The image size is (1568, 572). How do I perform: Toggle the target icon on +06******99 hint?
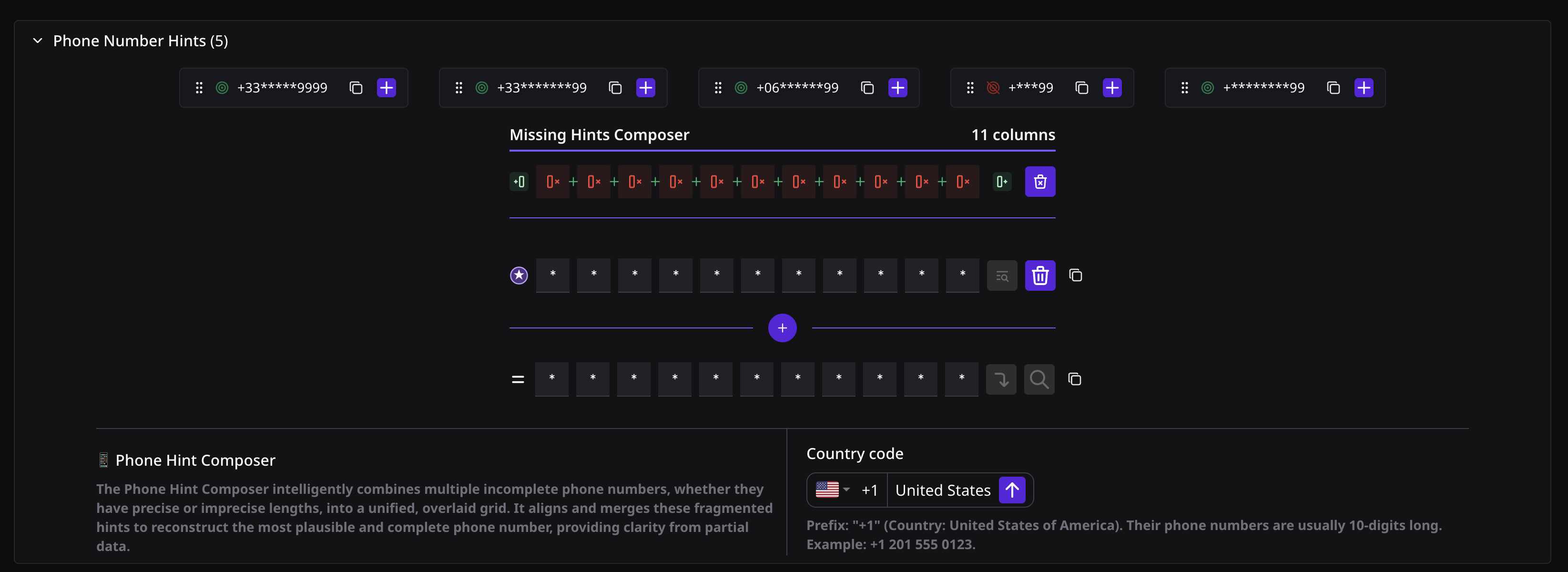741,88
